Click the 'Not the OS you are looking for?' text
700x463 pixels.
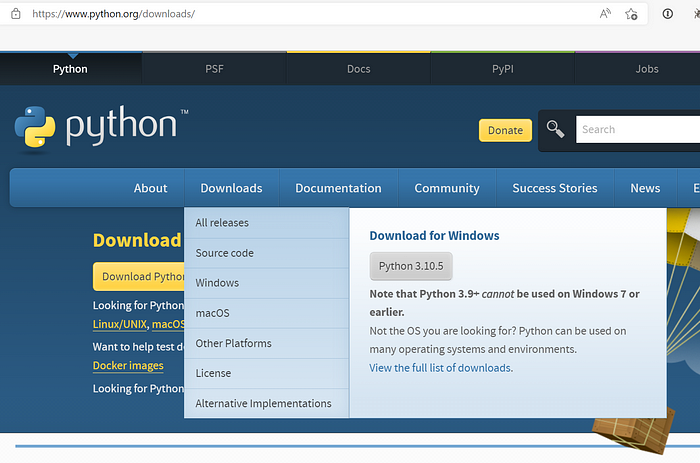(x=442, y=331)
